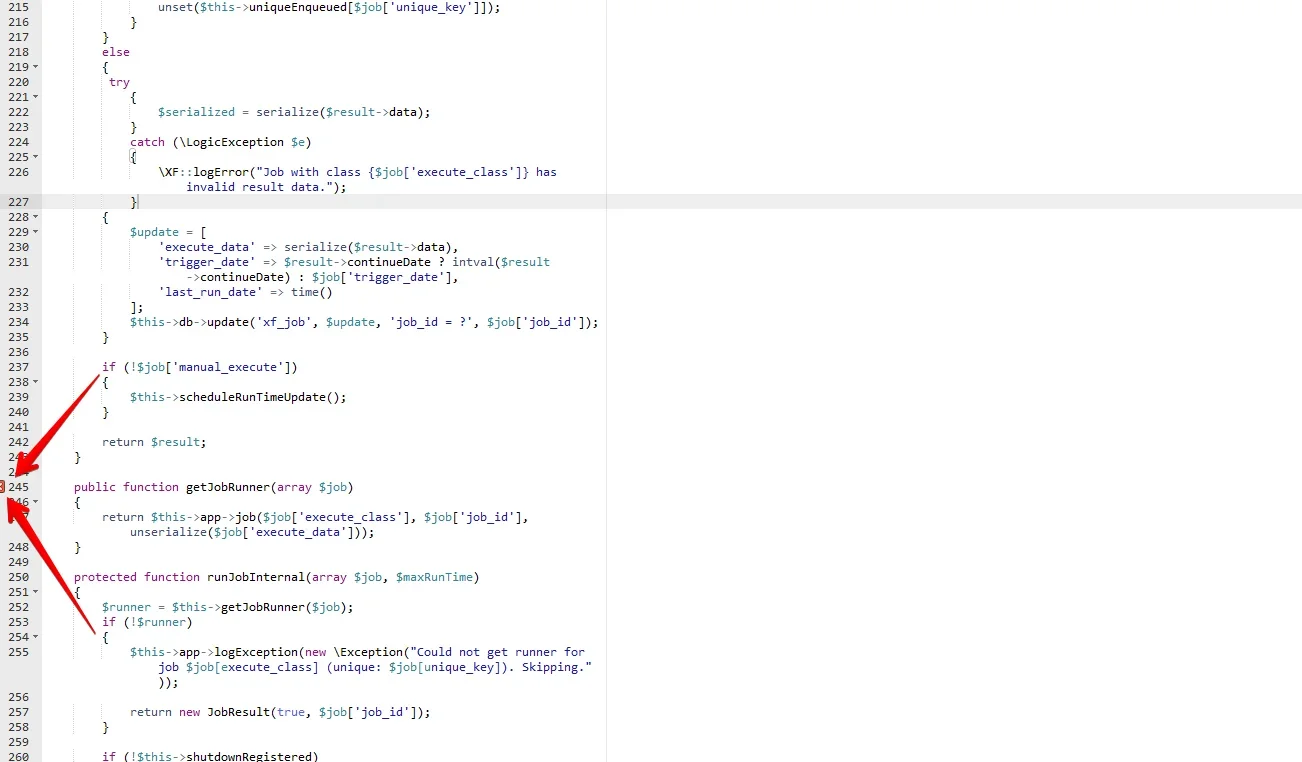Viewport: 1302px width, 762px height.
Task: Click 'unserialize' call below line 246
Action: coord(168,532)
